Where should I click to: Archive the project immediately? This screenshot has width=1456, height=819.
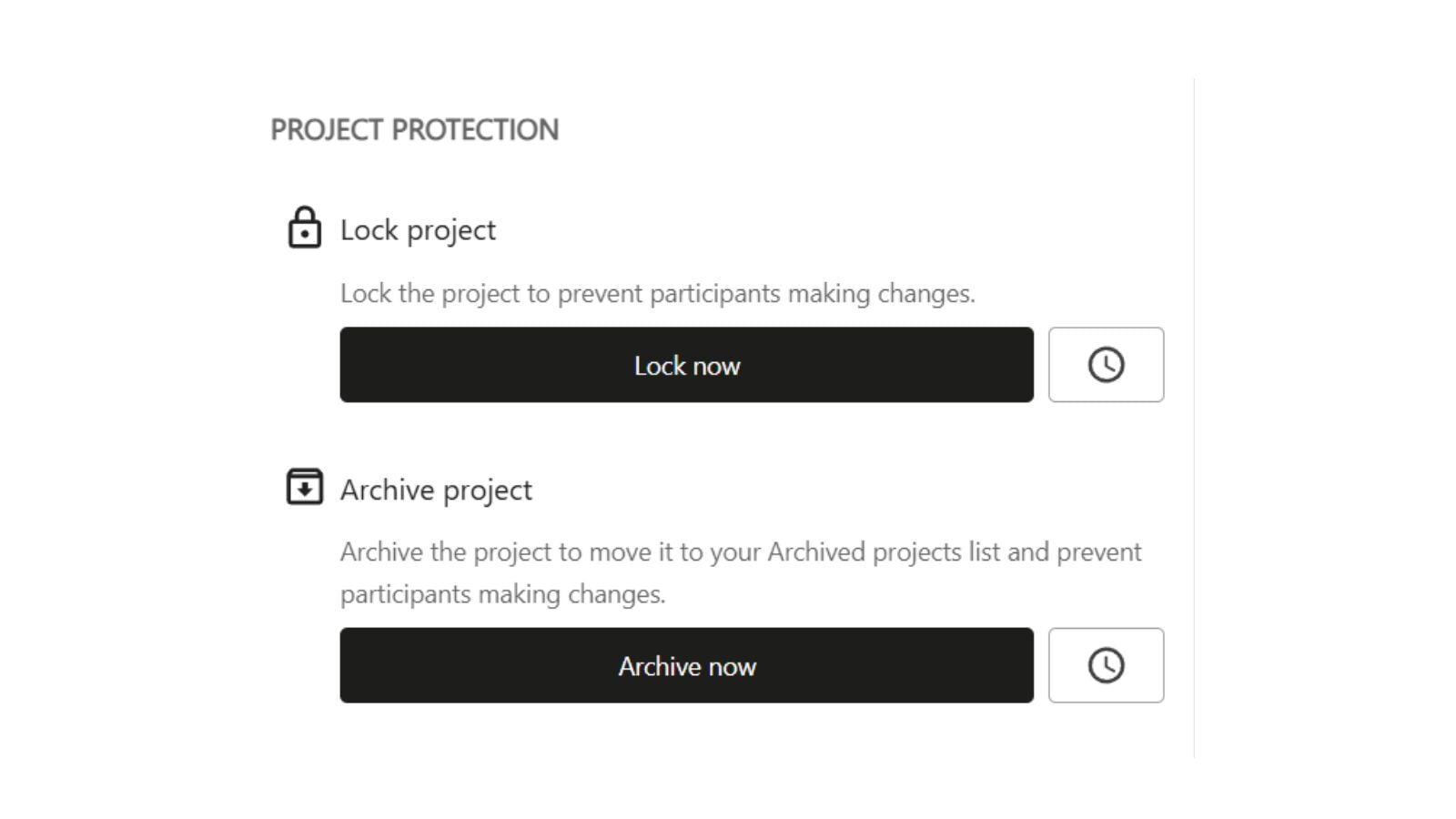point(686,665)
